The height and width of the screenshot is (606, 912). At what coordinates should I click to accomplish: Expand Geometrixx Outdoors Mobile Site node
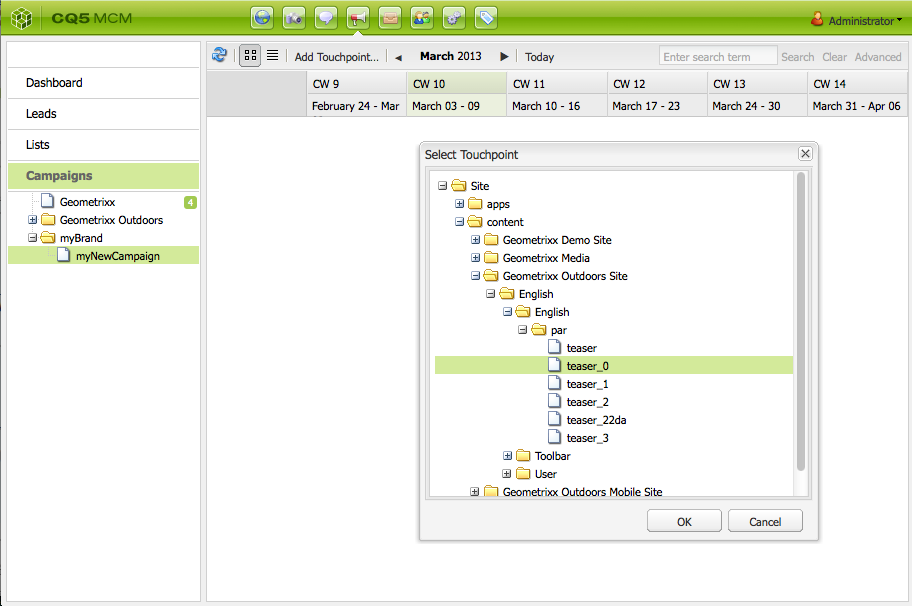pyautogui.click(x=475, y=491)
